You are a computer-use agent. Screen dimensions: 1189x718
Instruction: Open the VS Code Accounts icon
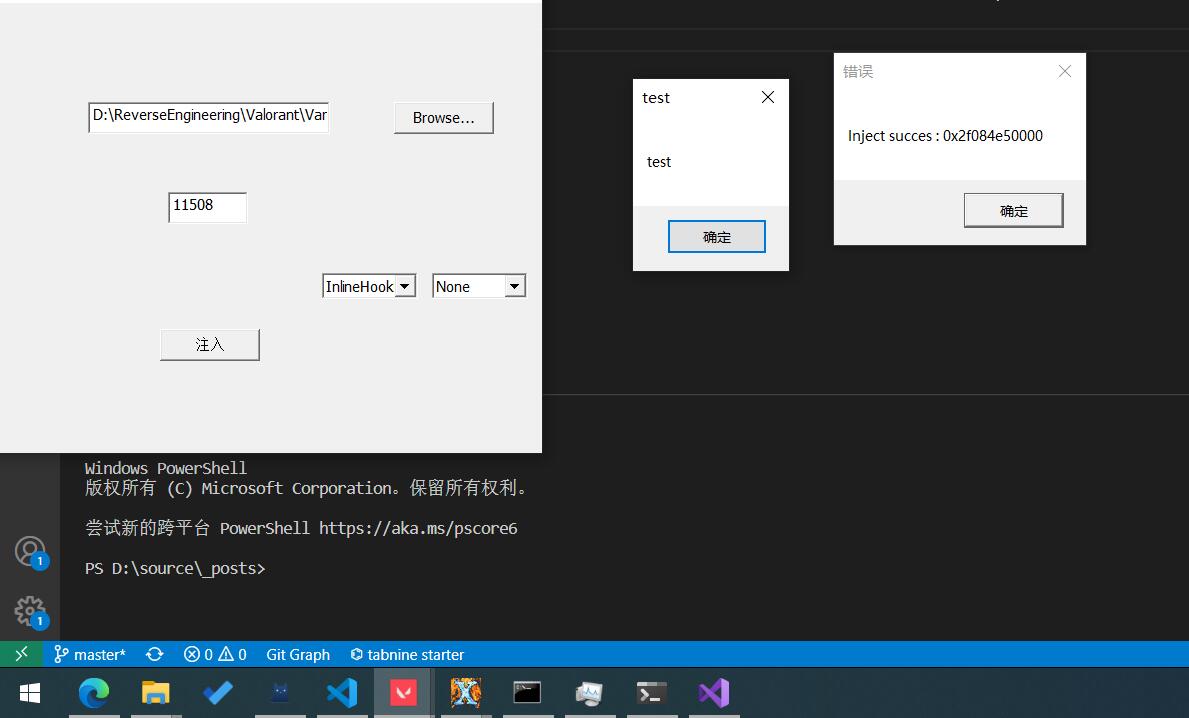tap(30, 551)
